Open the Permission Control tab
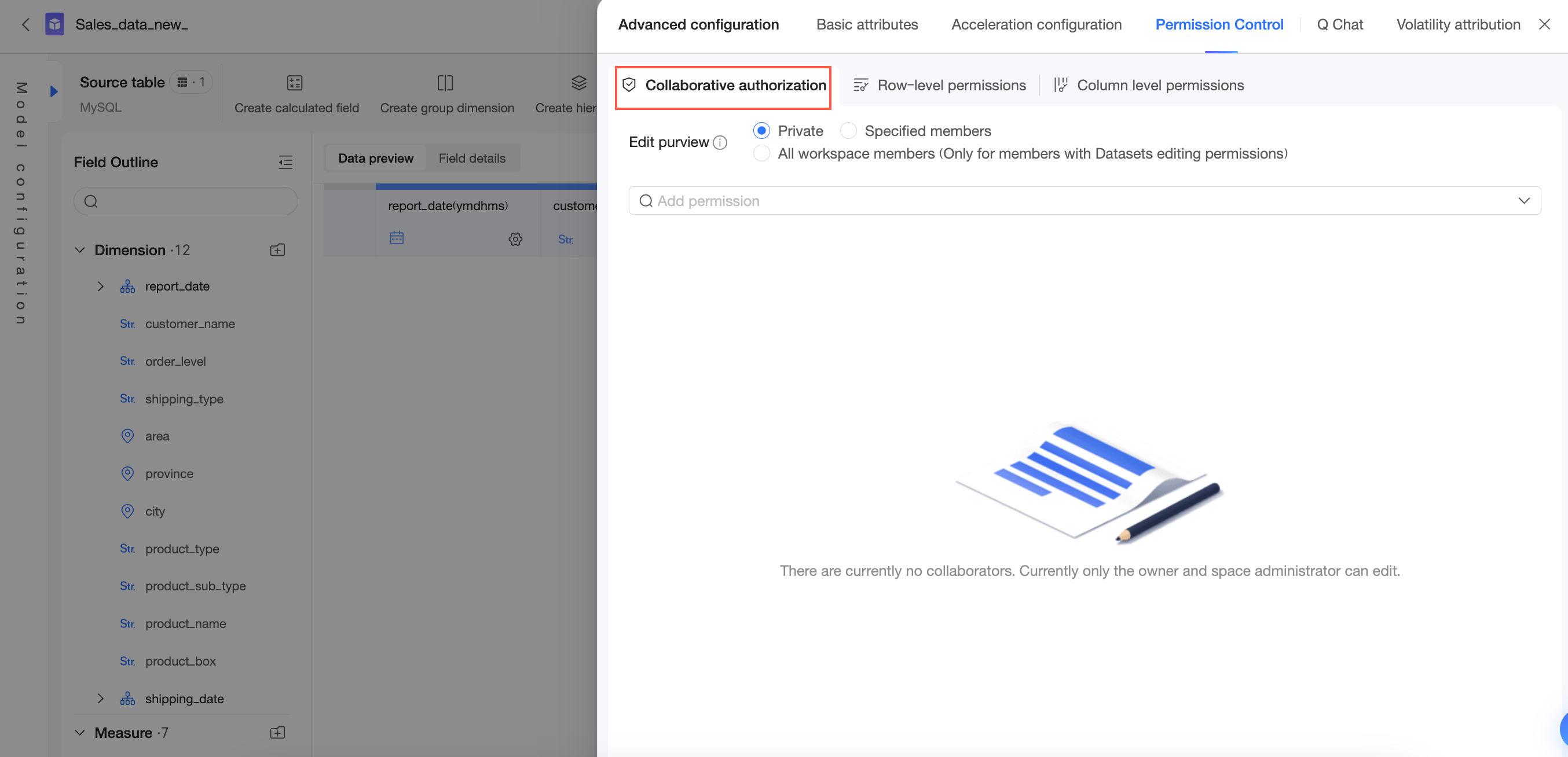Screen dimensions: 1568x757 [x=1219, y=24]
